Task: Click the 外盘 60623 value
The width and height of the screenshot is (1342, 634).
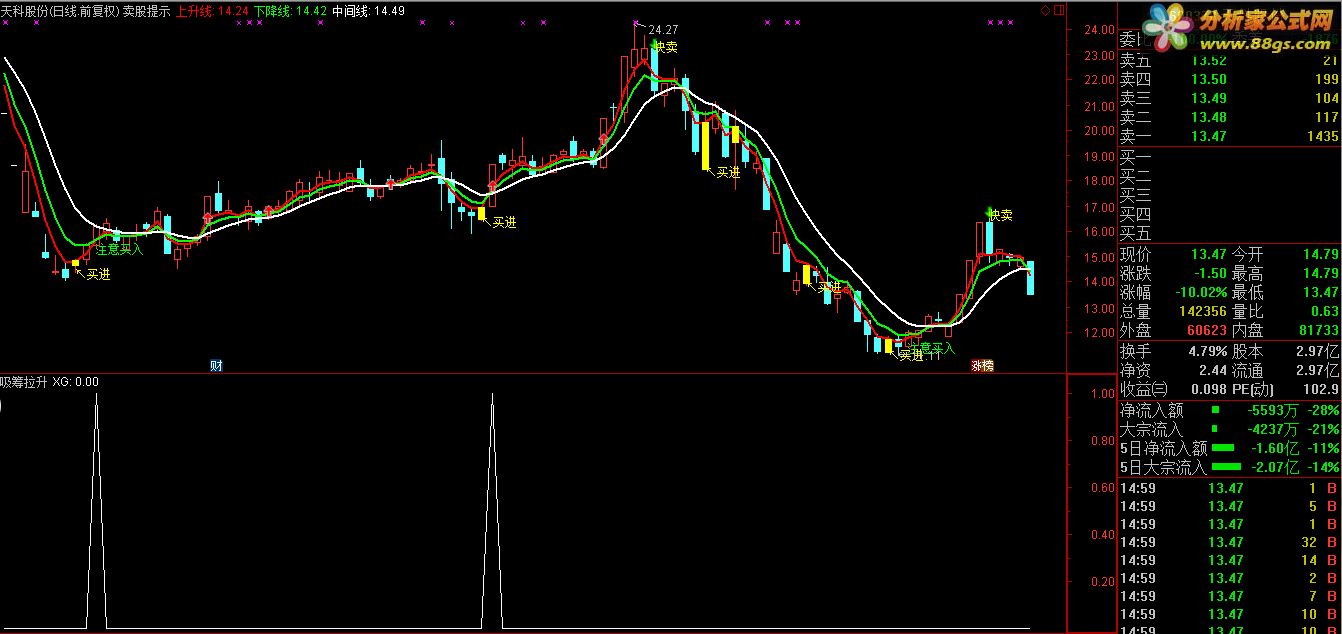Action: coord(1207,330)
